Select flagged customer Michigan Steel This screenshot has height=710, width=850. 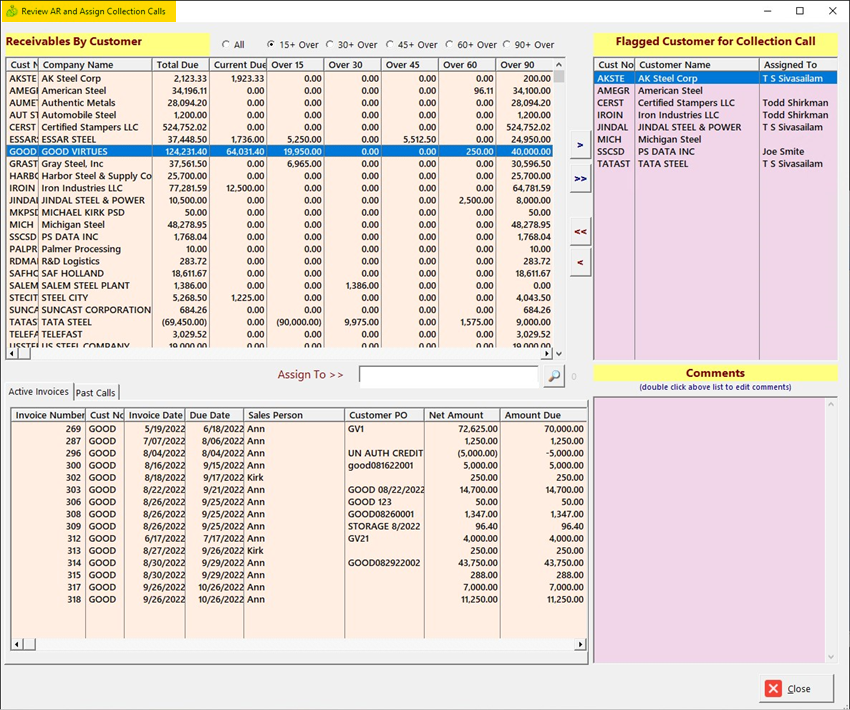716,139
